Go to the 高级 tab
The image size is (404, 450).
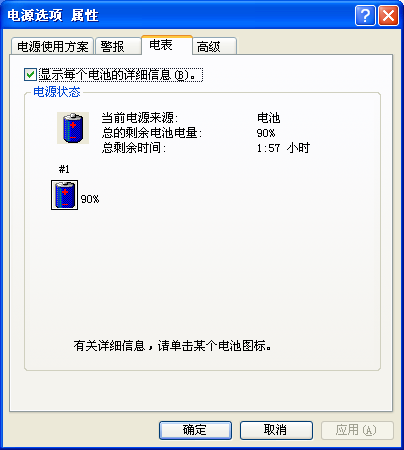coord(215,46)
